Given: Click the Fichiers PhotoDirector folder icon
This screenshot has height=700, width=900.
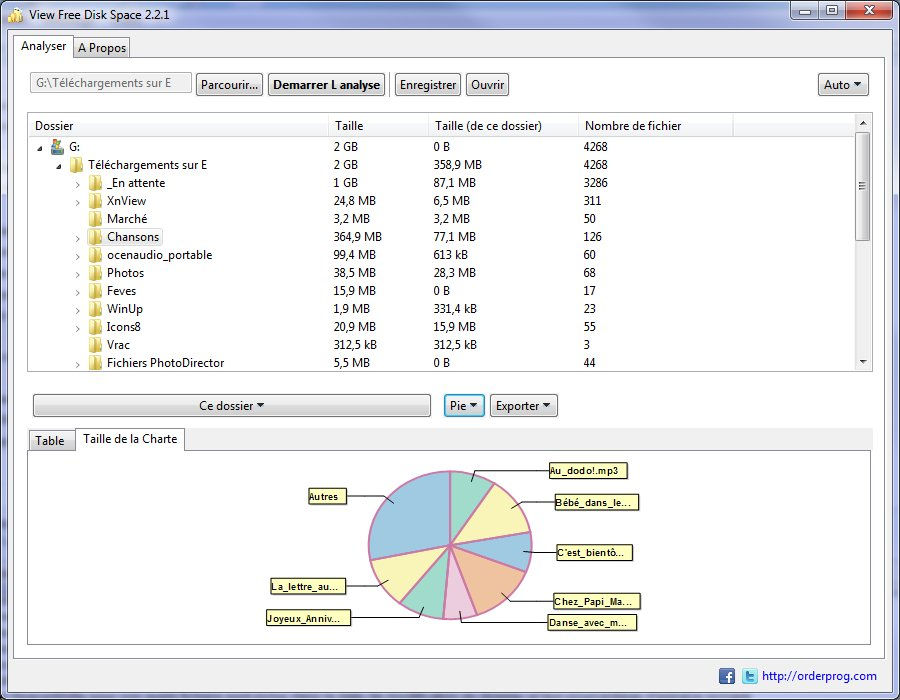Looking at the screenshot, I should point(95,363).
